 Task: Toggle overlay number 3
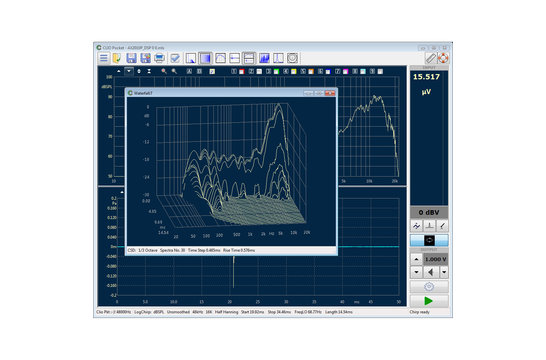[x=268, y=71]
